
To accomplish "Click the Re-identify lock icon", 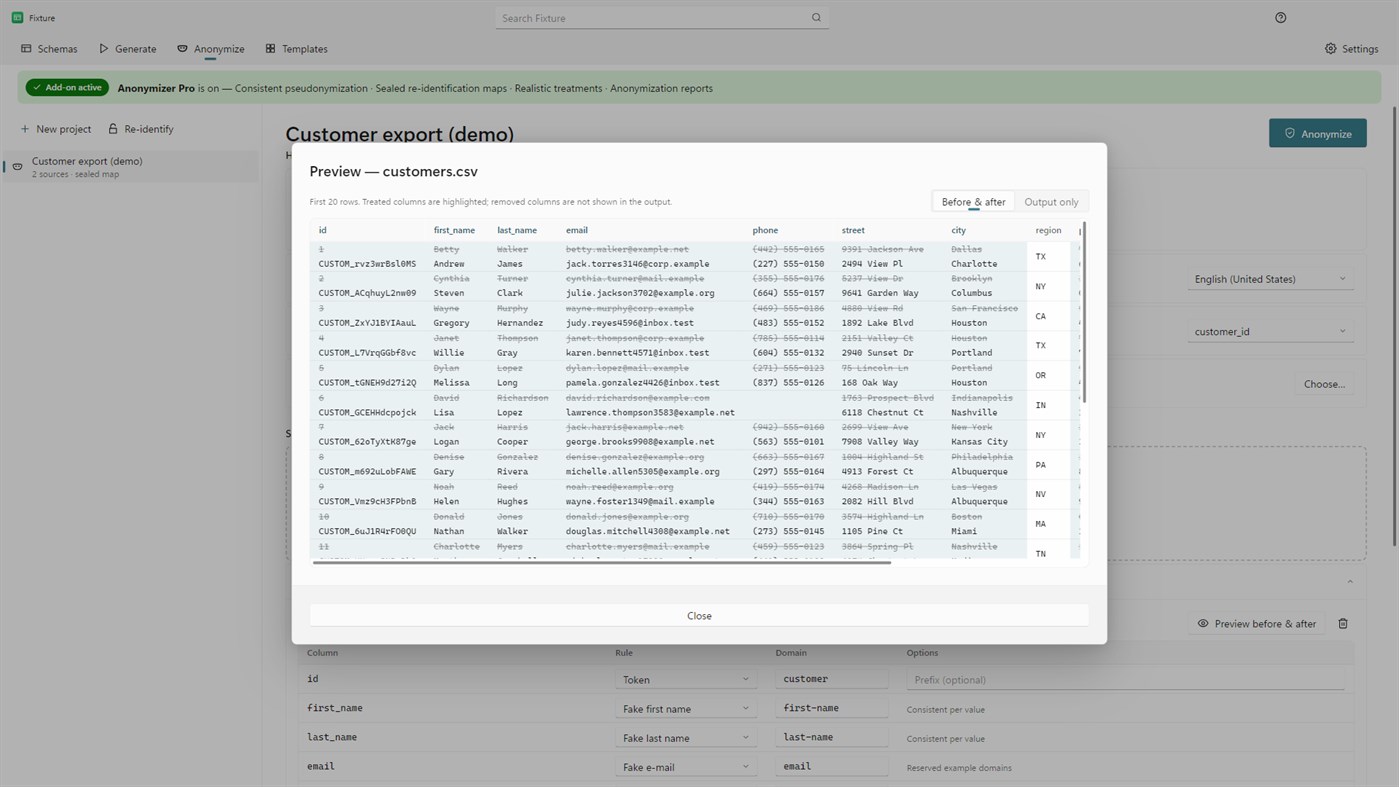I will (x=113, y=129).
